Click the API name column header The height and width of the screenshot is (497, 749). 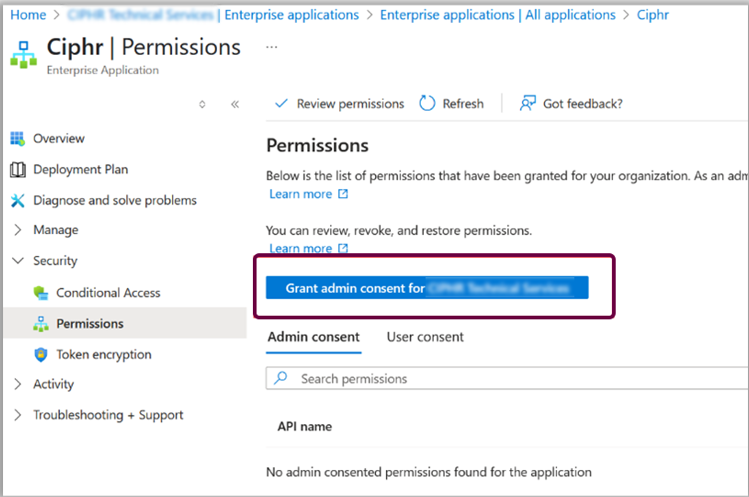305,426
